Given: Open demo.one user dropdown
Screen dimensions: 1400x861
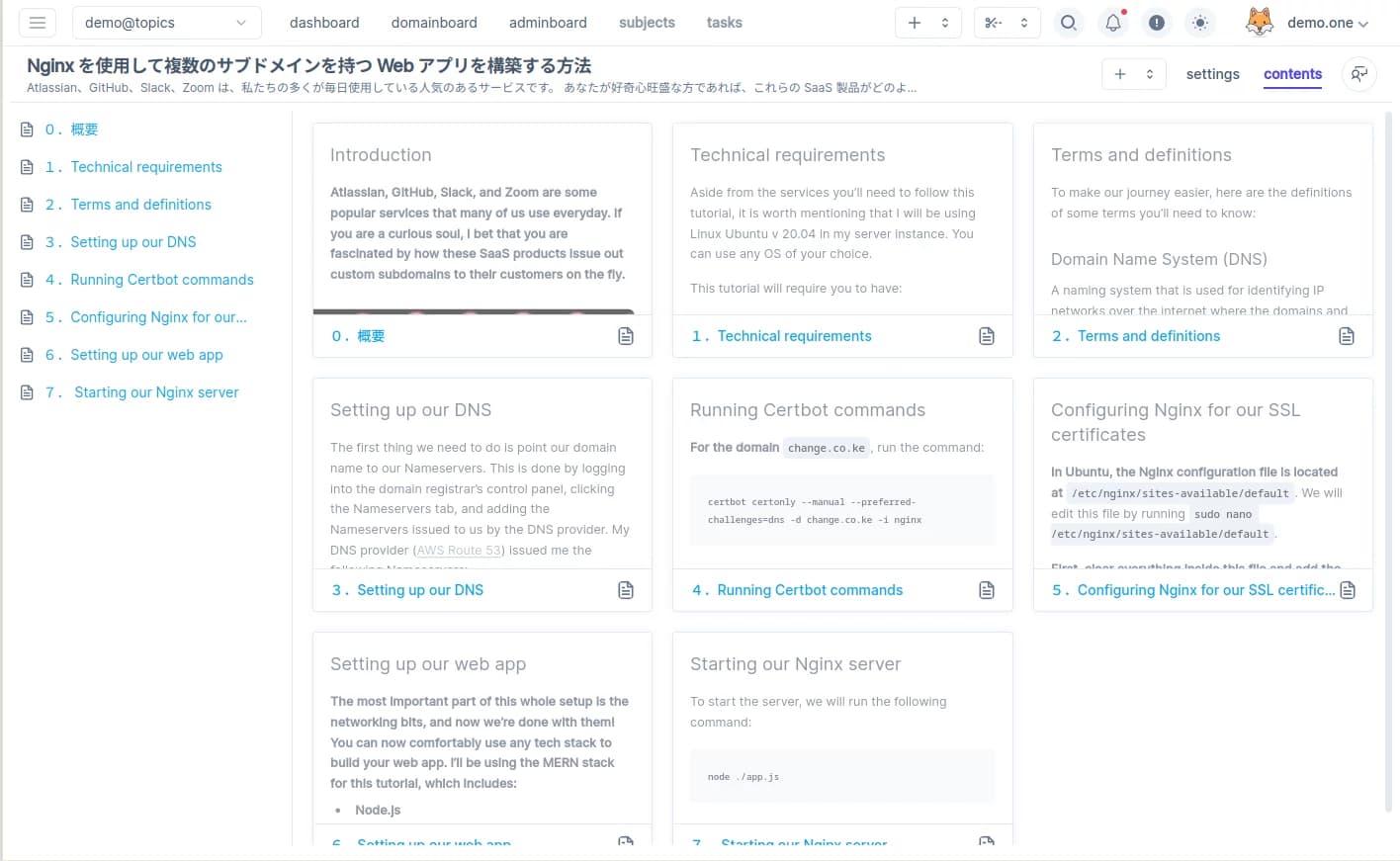Looking at the screenshot, I should (x=1328, y=23).
